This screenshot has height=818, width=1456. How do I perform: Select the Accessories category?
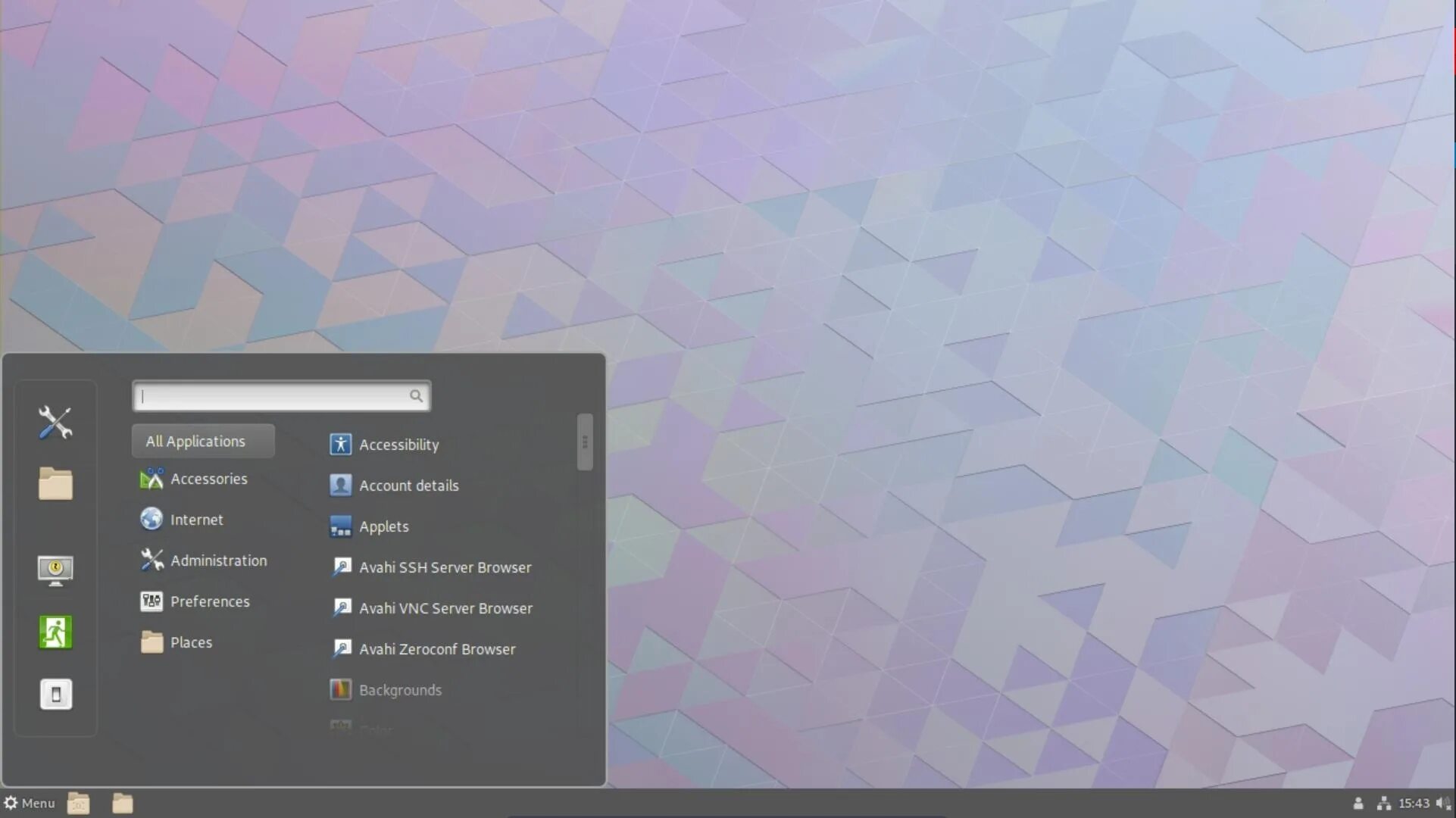(x=208, y=479)
